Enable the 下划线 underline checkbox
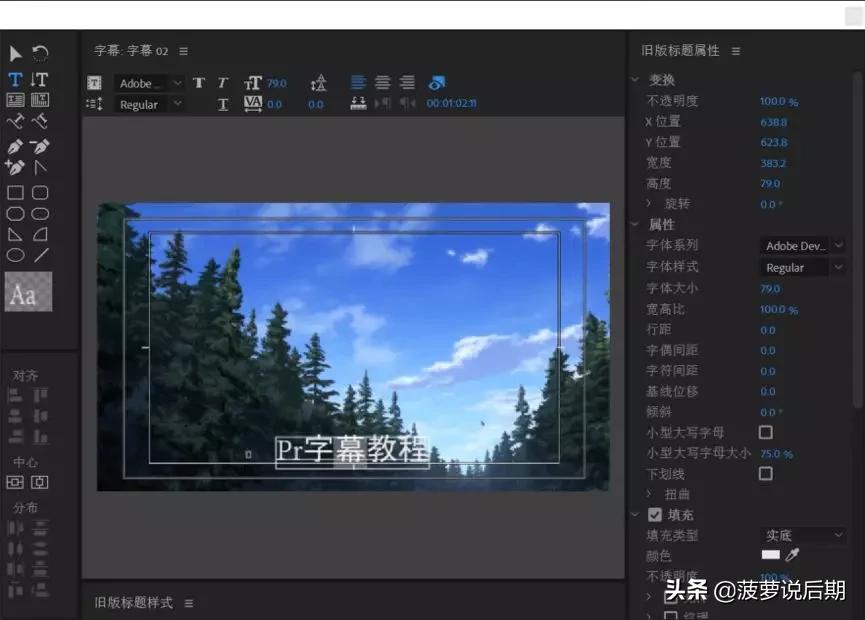The image size is (865, 620). point(765,473)
